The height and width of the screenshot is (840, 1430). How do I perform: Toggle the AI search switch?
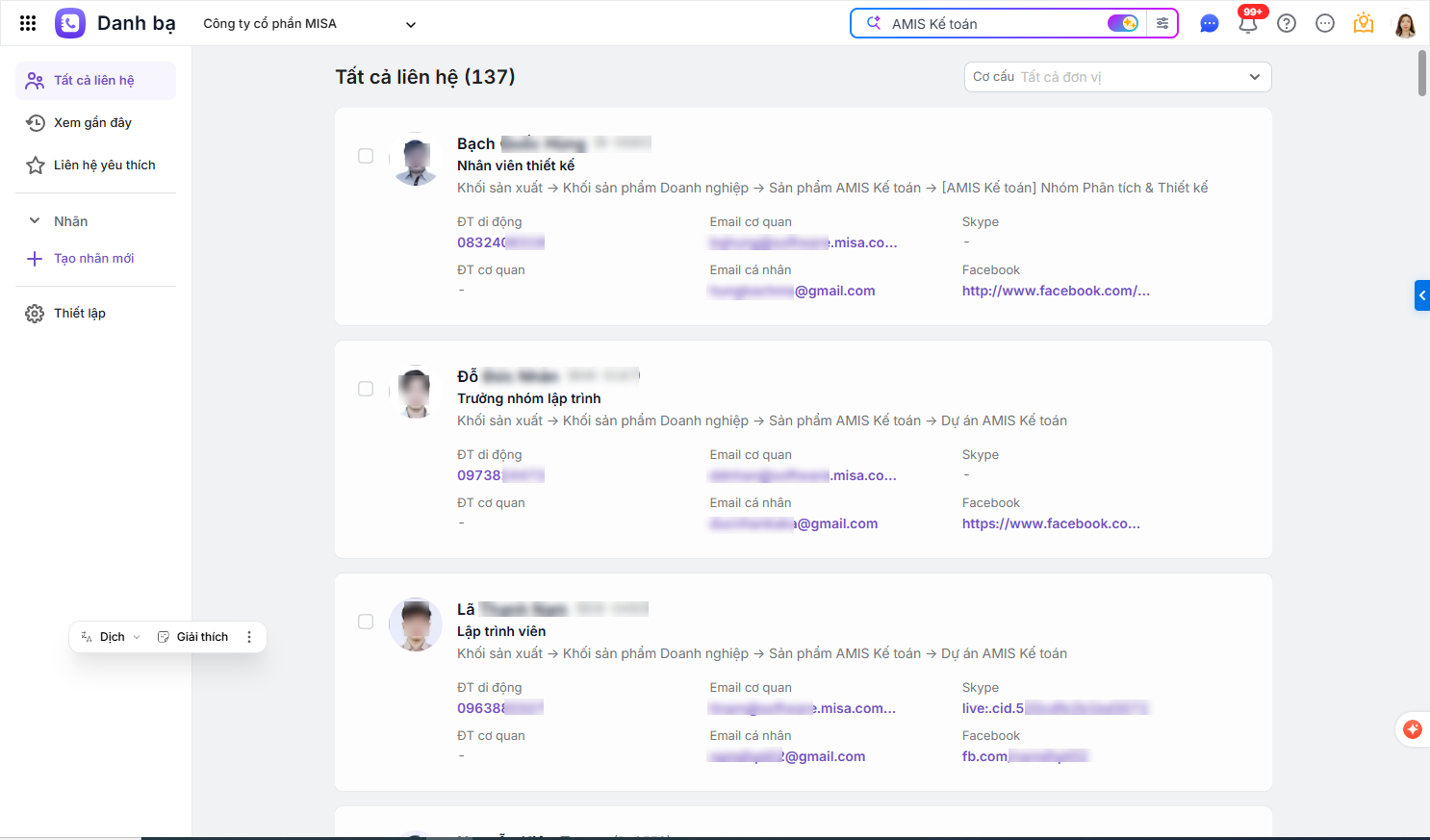coord(1123,23)
